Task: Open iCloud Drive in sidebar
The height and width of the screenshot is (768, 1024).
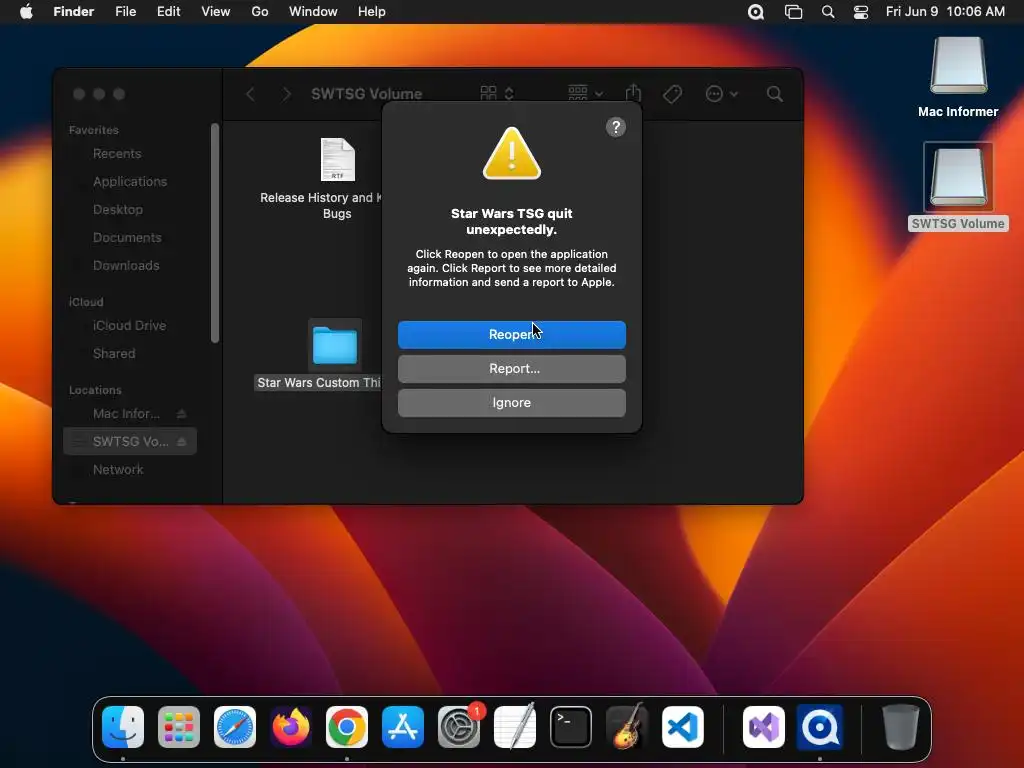Action: [x=129, y=325]
